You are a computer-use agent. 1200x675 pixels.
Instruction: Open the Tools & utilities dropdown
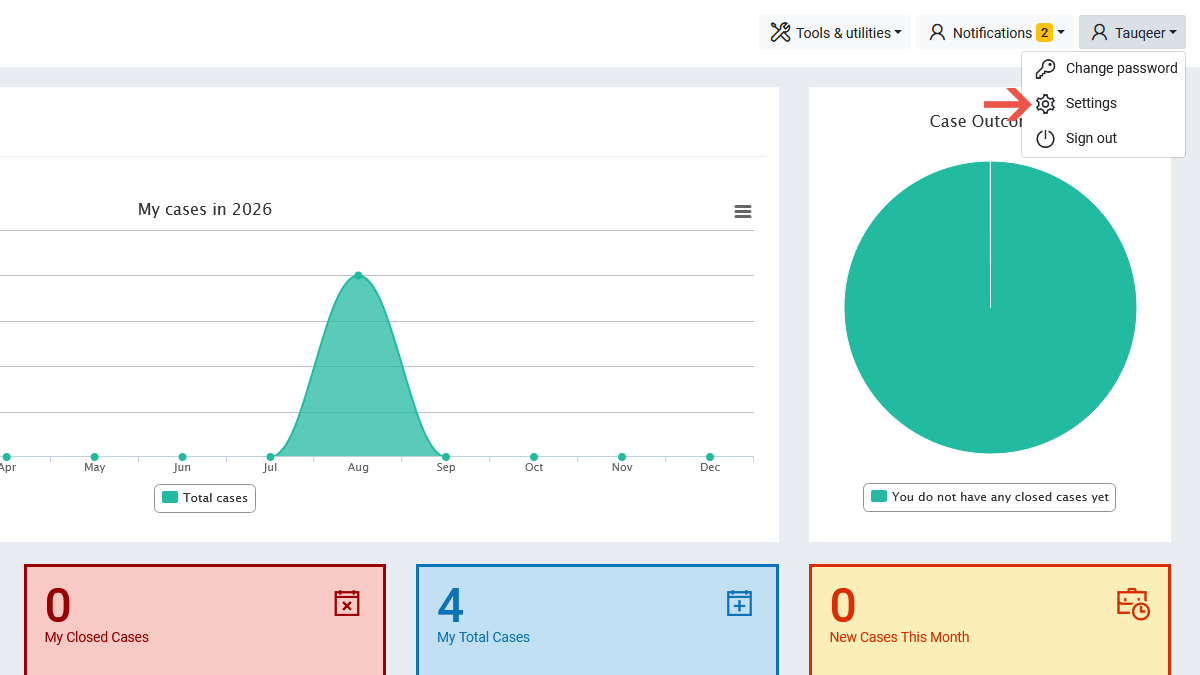[x=835, y=32]
